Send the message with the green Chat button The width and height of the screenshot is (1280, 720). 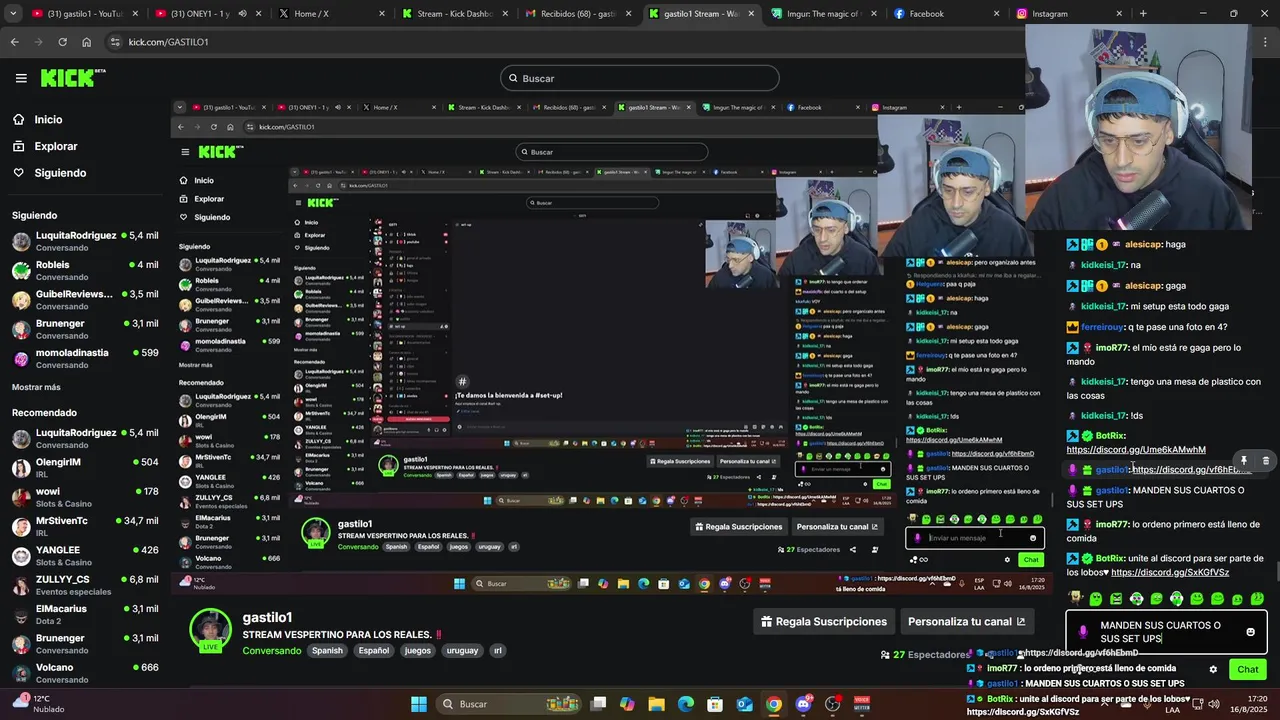pos(1248,669)
